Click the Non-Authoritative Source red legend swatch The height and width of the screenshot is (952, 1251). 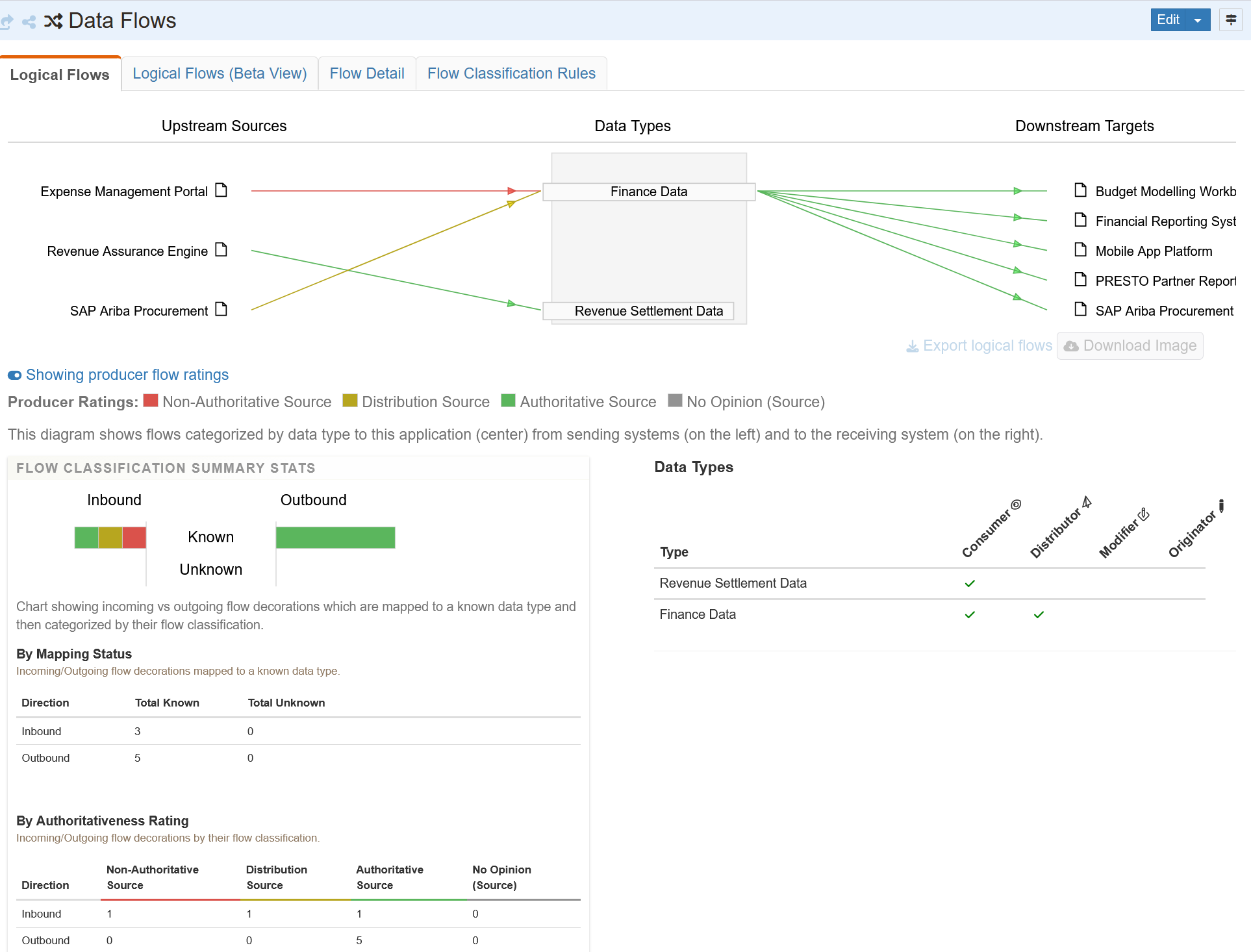pyautogui.click(x=151, y=401)
